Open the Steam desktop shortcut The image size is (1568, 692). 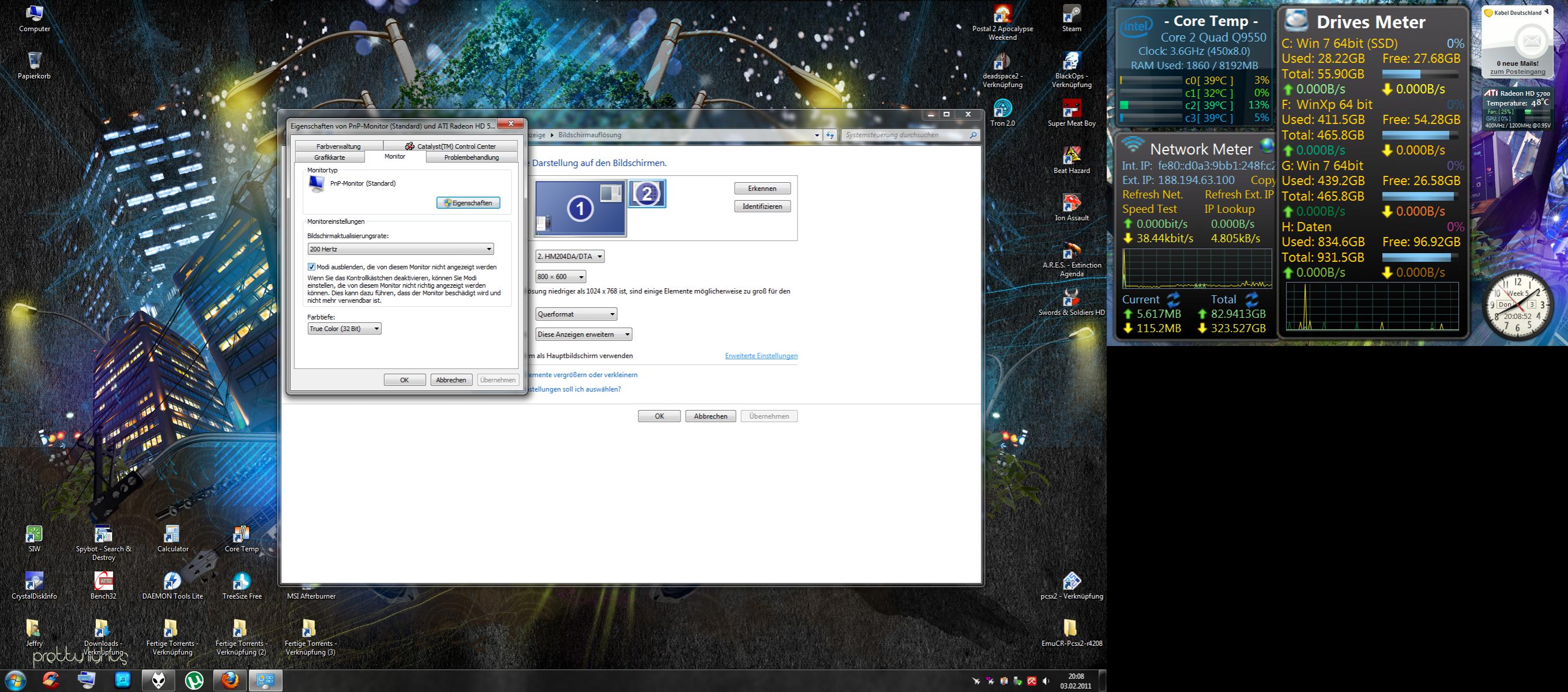(x=1071, y=16)
